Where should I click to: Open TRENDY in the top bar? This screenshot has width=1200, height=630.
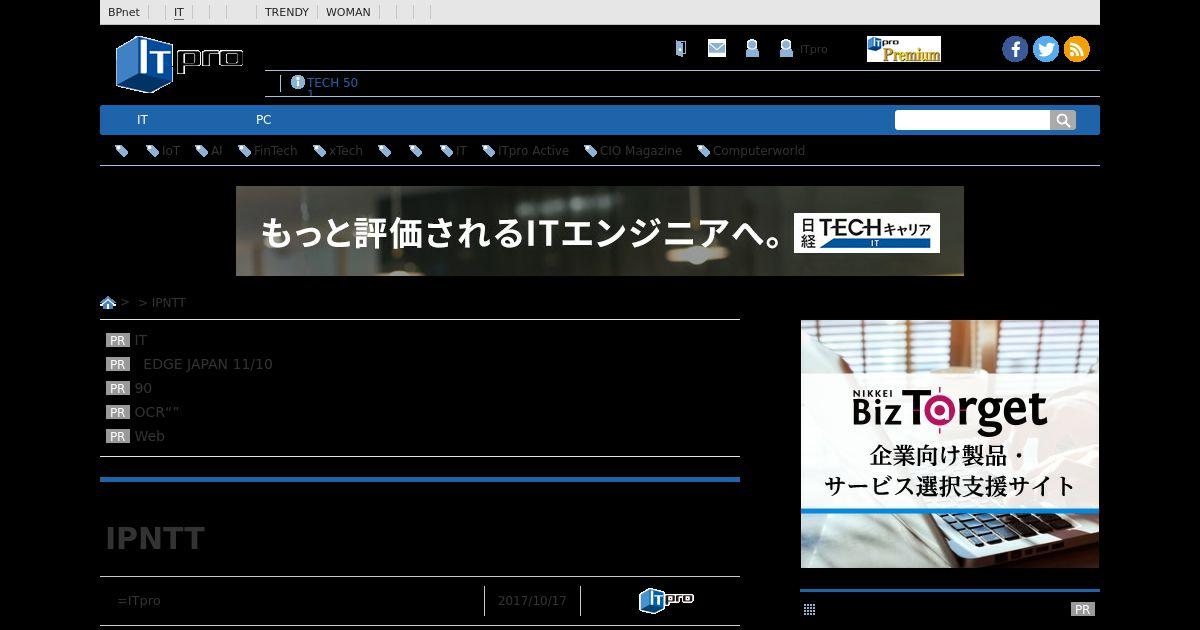[287, 12]
